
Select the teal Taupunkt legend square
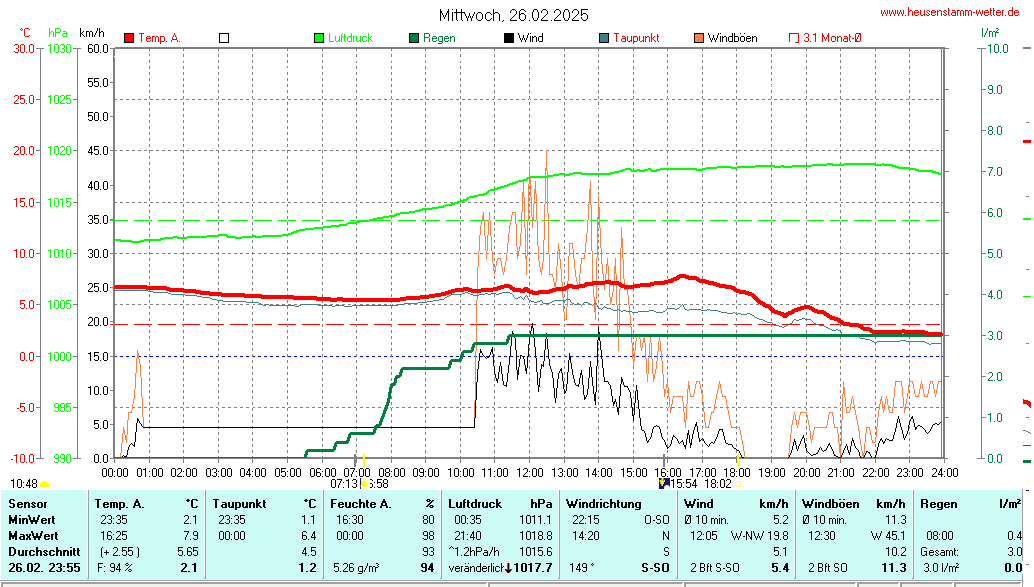point(604,38)
